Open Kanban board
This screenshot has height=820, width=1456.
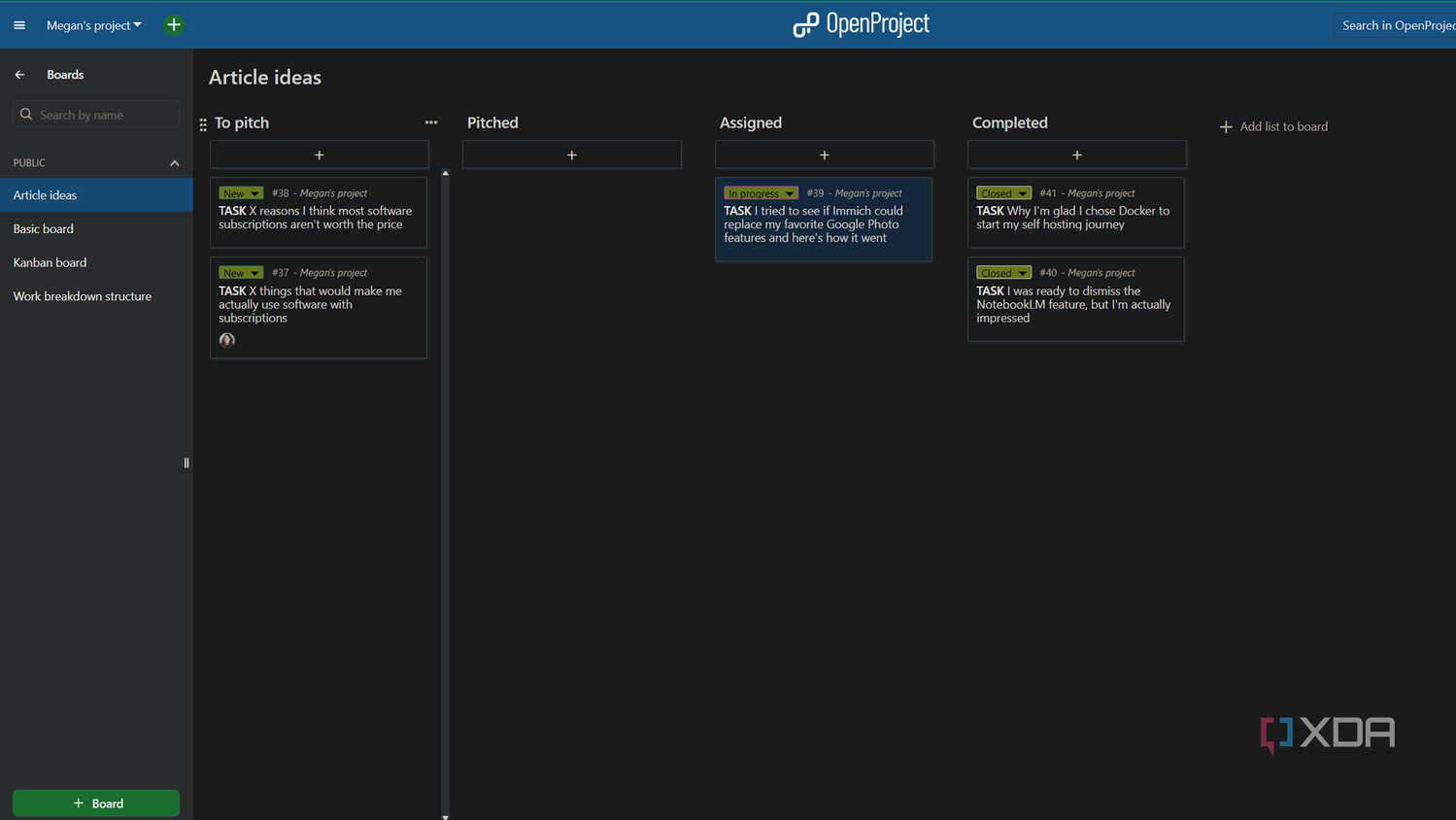96,262
